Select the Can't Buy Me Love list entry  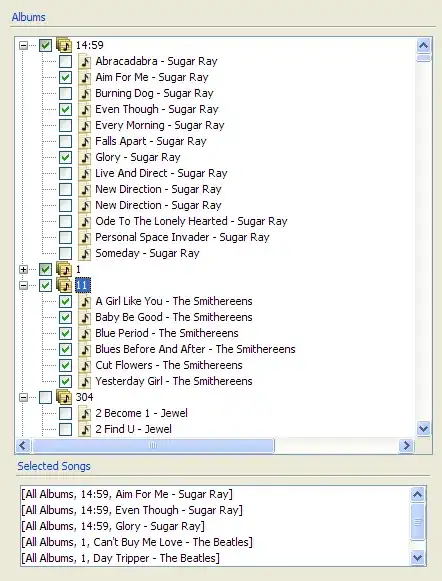tap(137, 542)
